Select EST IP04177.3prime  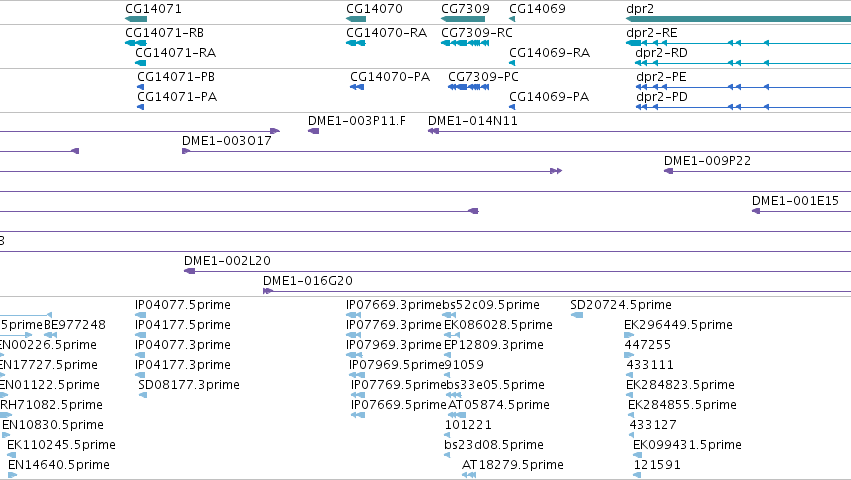point(183,365)
